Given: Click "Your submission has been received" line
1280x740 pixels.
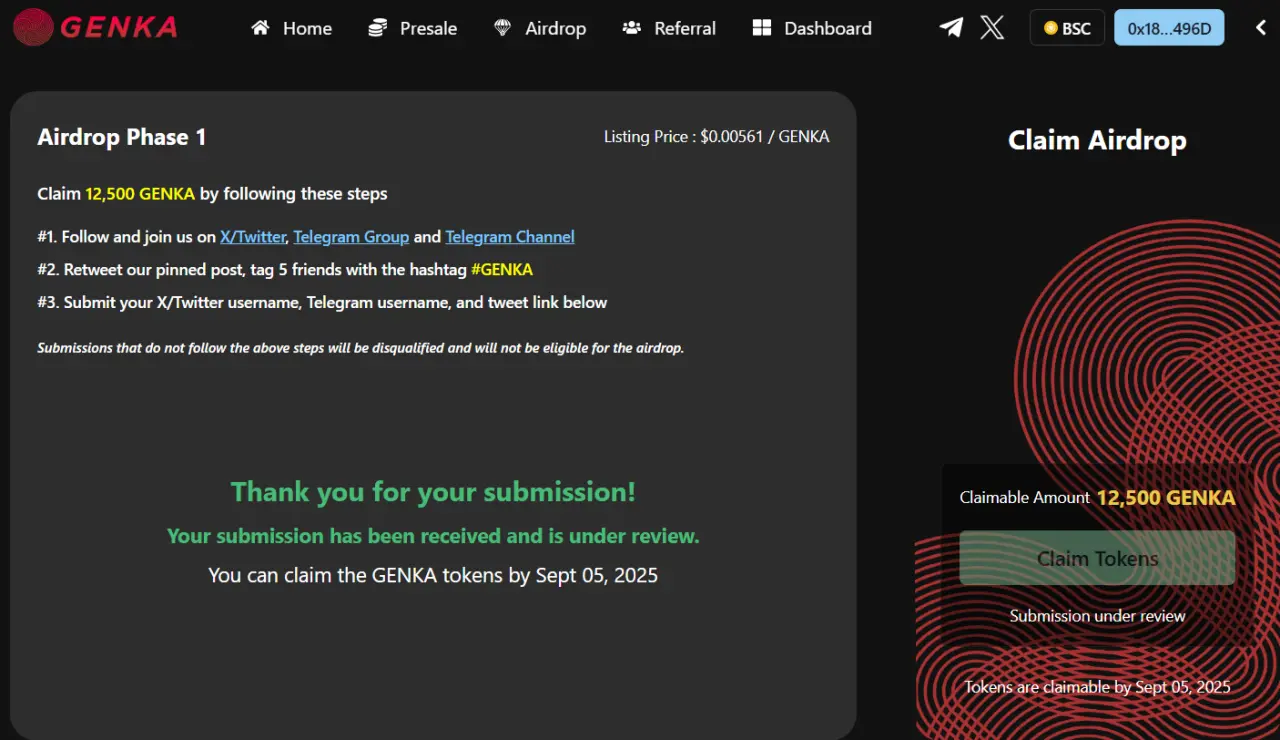Looking at the screenshot, I should [433, 536].
